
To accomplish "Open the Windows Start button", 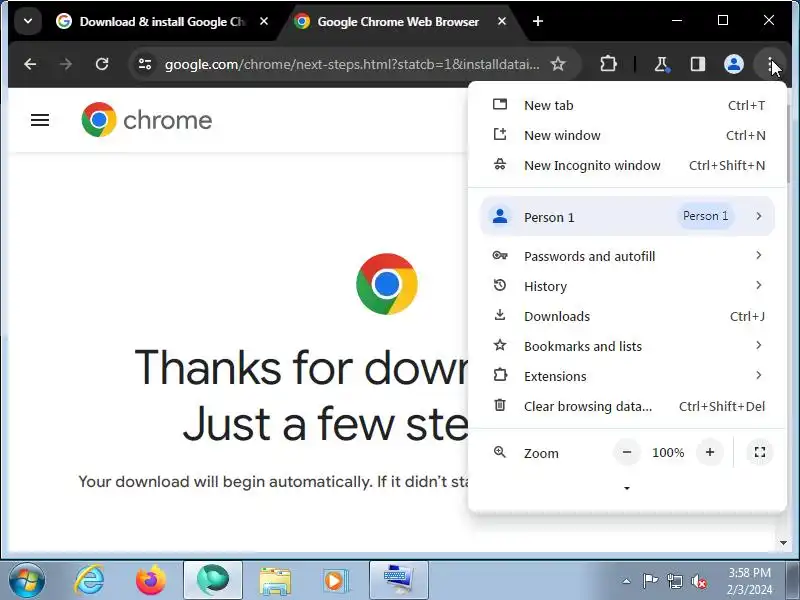I will [27, 581].
